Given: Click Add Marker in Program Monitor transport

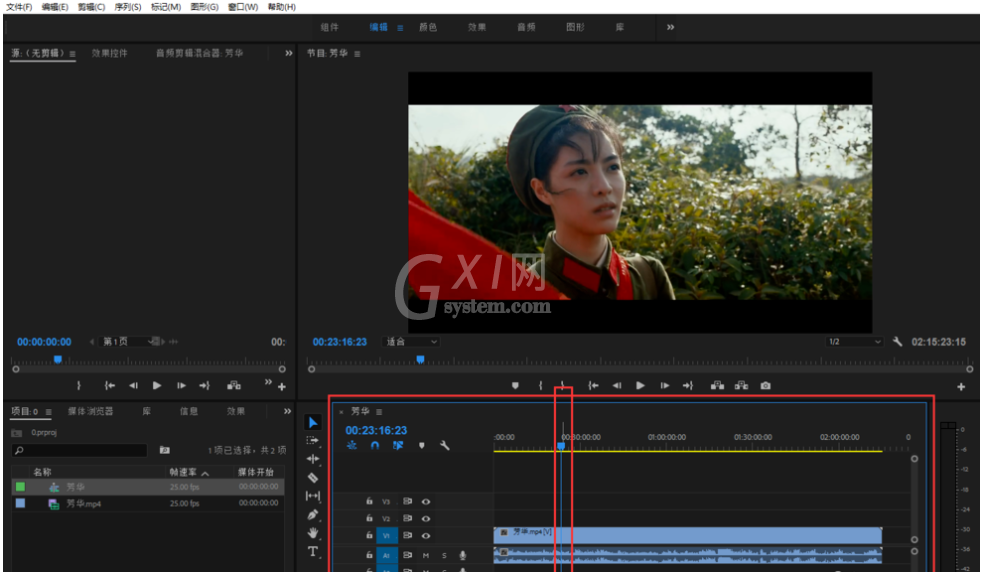Looking at the screenshot, I should [x=515, y=386].
